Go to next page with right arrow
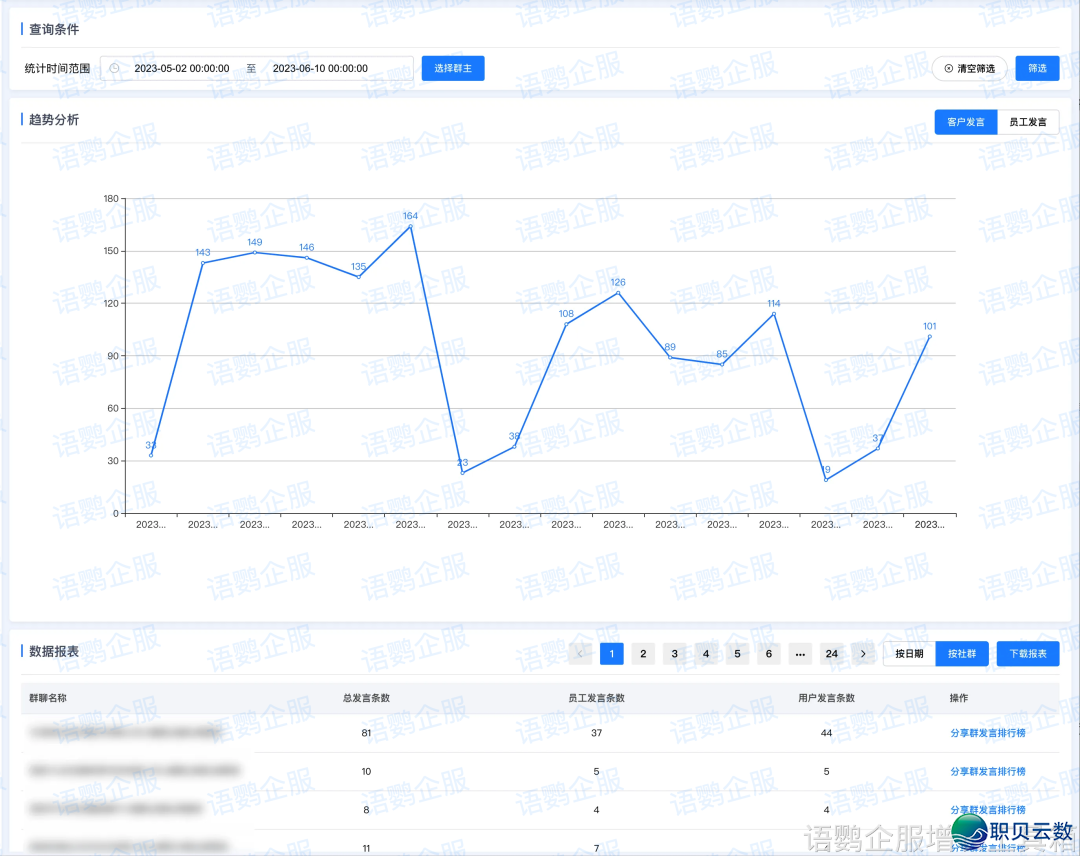The image size is (1080, 856). pyautogui.click(x=864, y=654)
